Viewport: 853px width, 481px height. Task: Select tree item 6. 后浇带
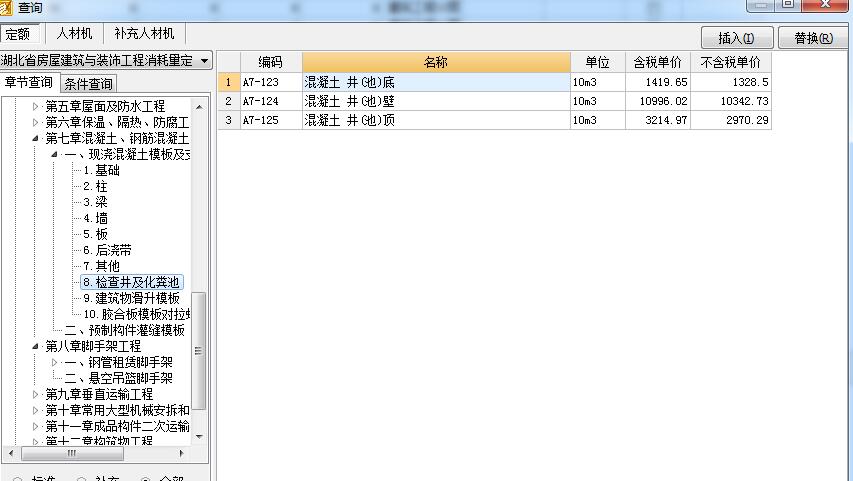(x=107, y=250)
